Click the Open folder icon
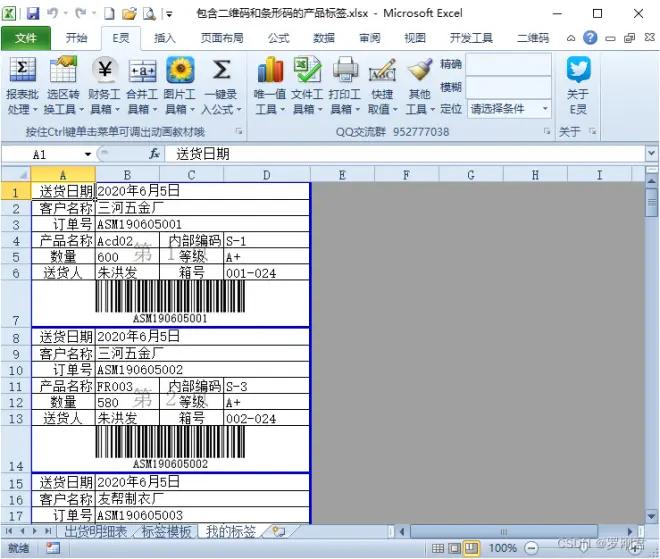The width and height of the screenshot is (660, 559). [x=130, y=13]
